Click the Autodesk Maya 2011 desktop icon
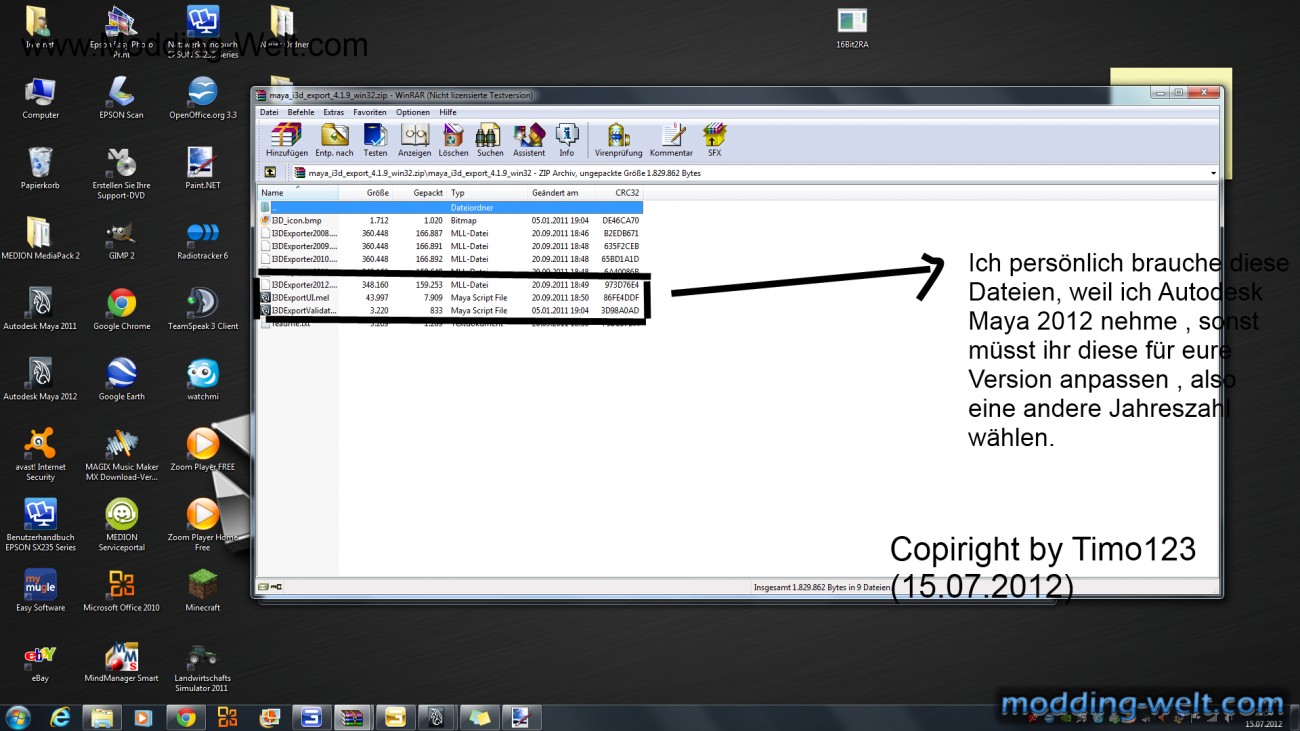This screenshot has width=1300, height=731. coord(40,309)
